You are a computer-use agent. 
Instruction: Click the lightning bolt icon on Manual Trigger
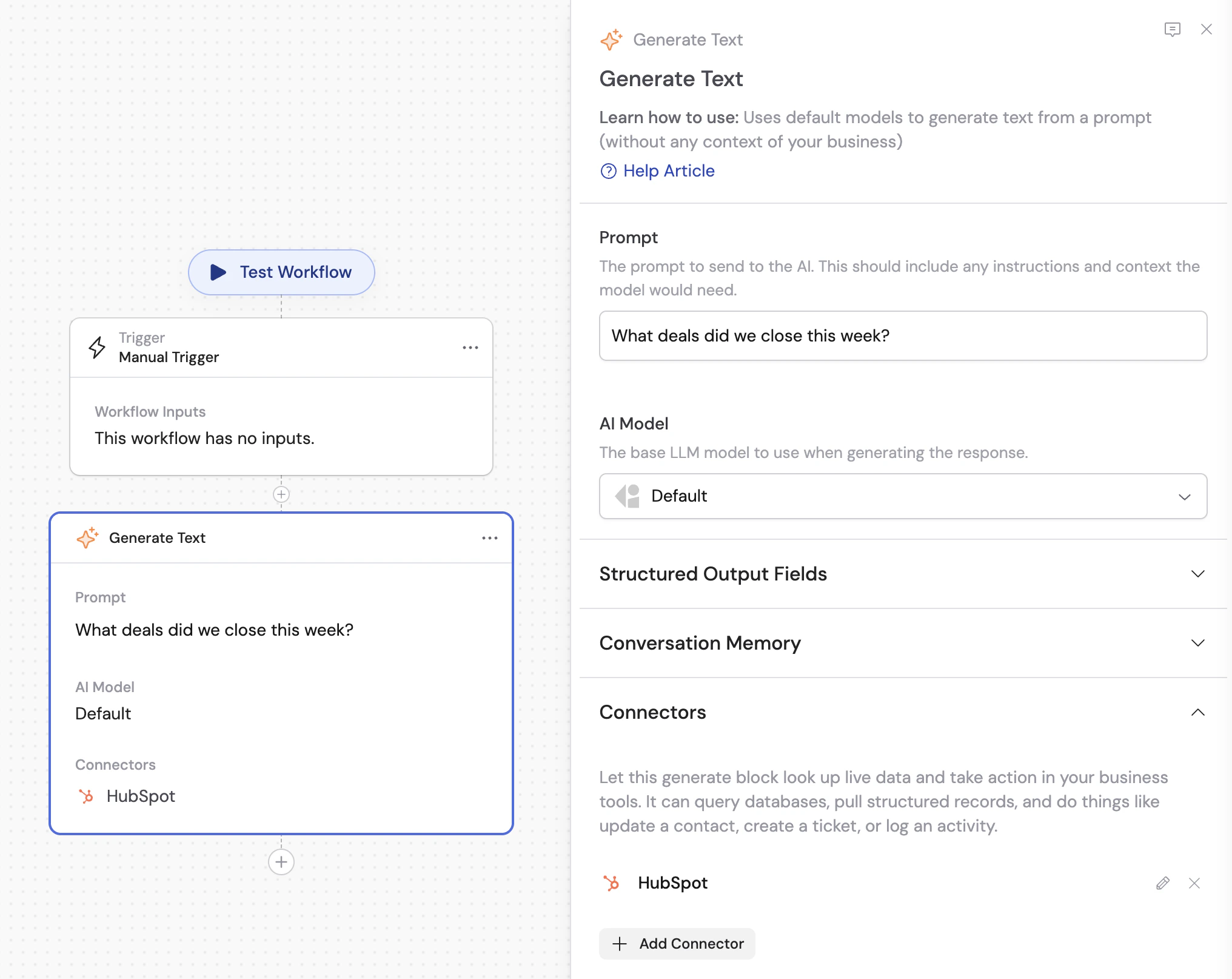click(97, 347)
